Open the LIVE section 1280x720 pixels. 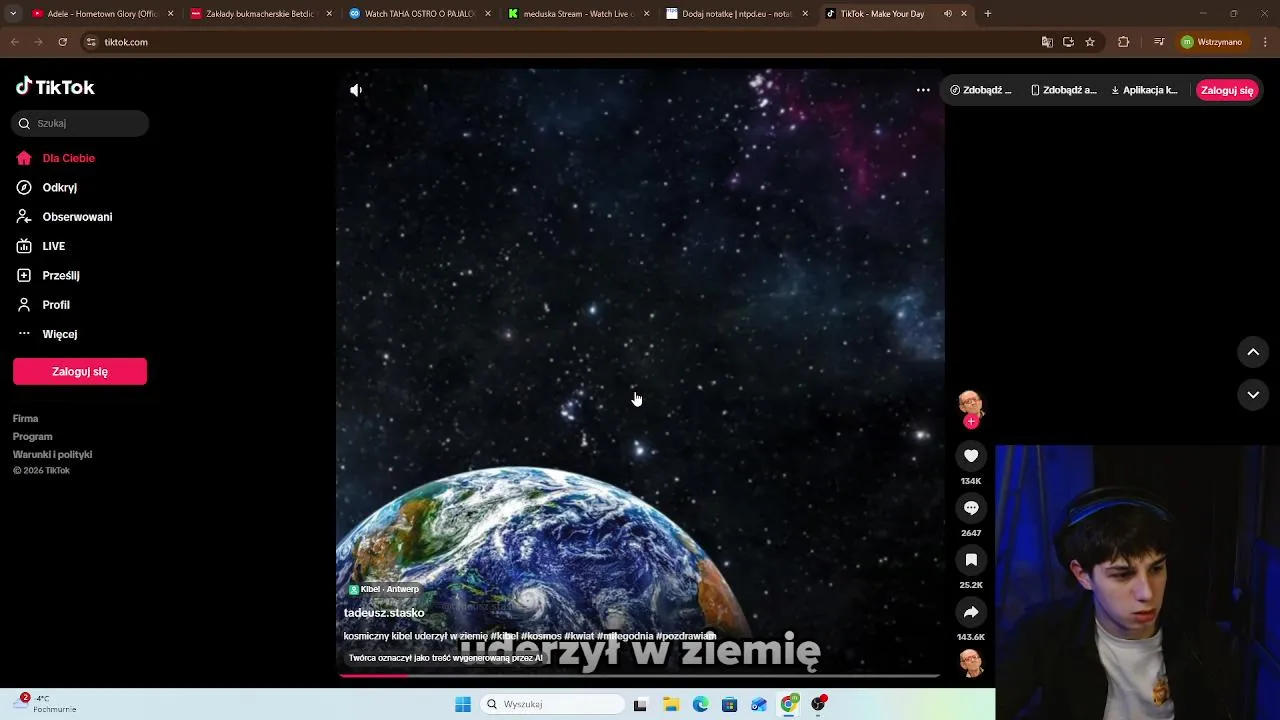pyautogui.click(x=53, y=246)
